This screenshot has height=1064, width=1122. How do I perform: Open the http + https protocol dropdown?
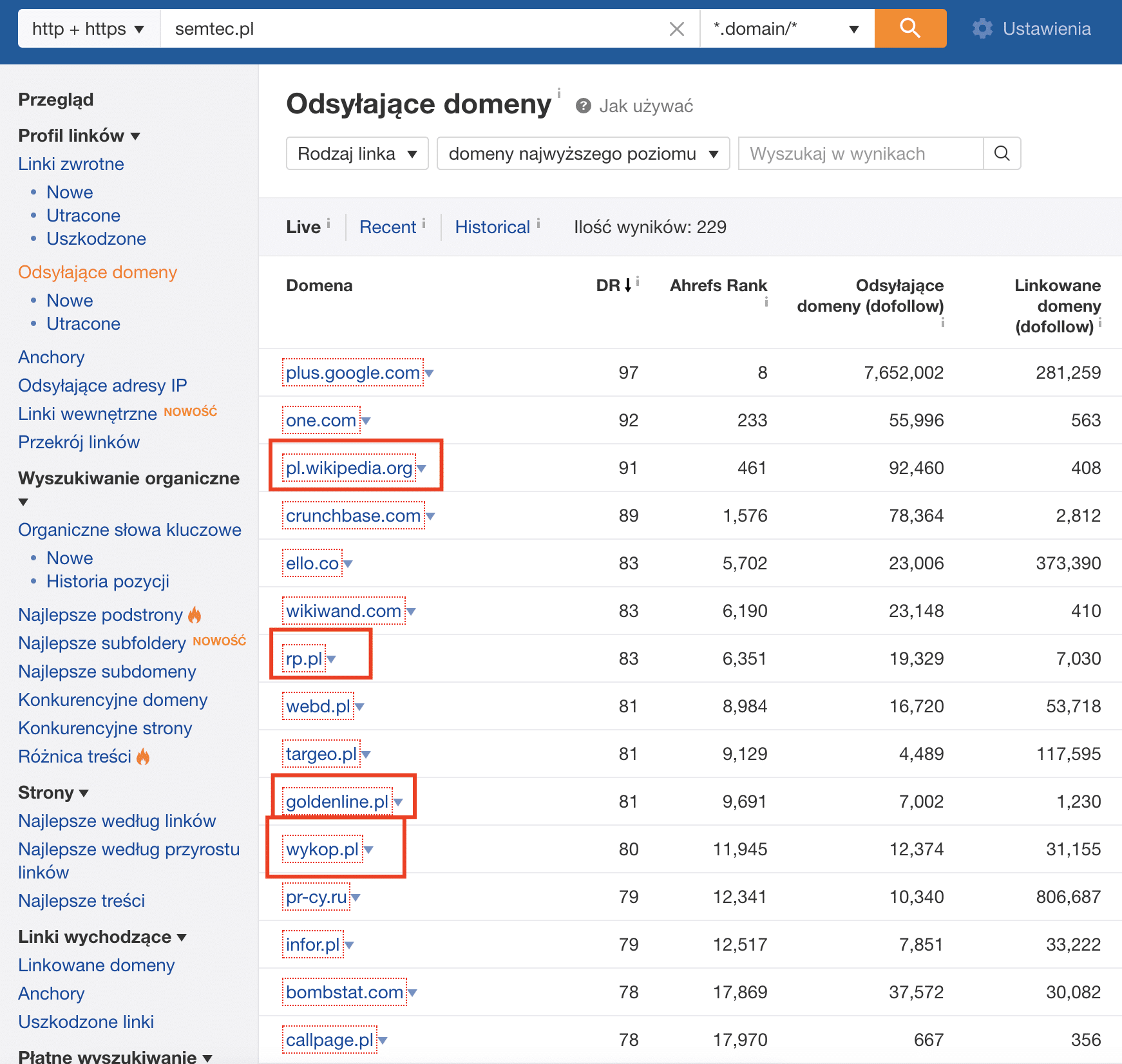tap(88, 29)
